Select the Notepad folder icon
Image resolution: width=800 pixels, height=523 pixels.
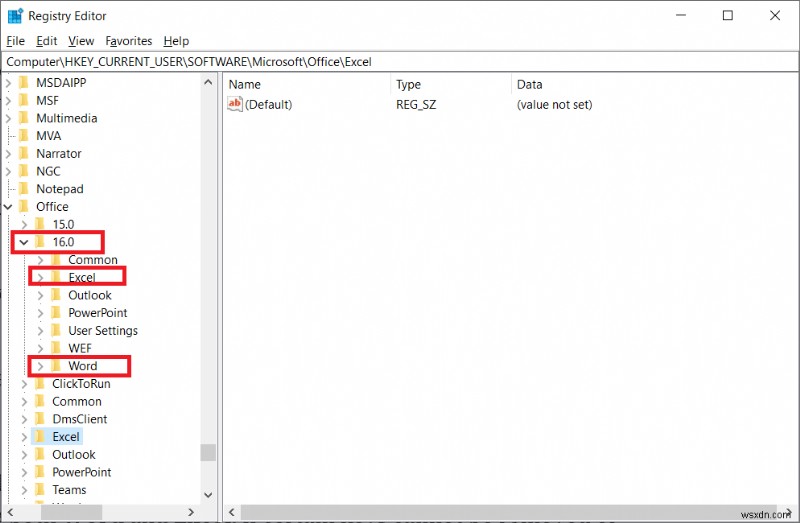(x=23, y=189)
